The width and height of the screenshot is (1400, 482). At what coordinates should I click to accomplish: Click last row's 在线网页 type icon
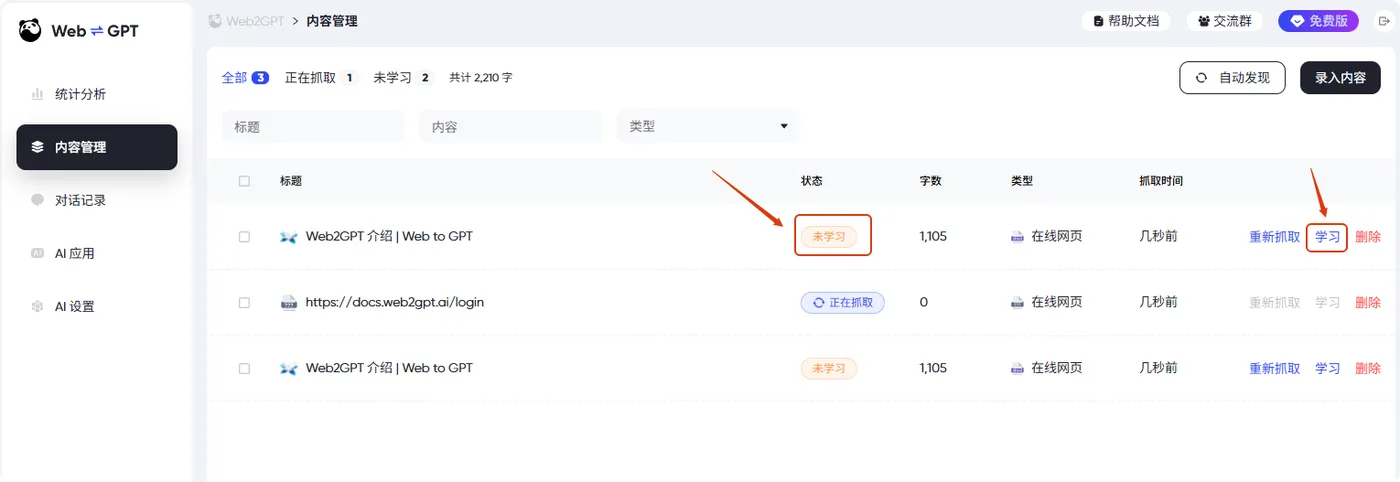click(x=1017, y=368)
